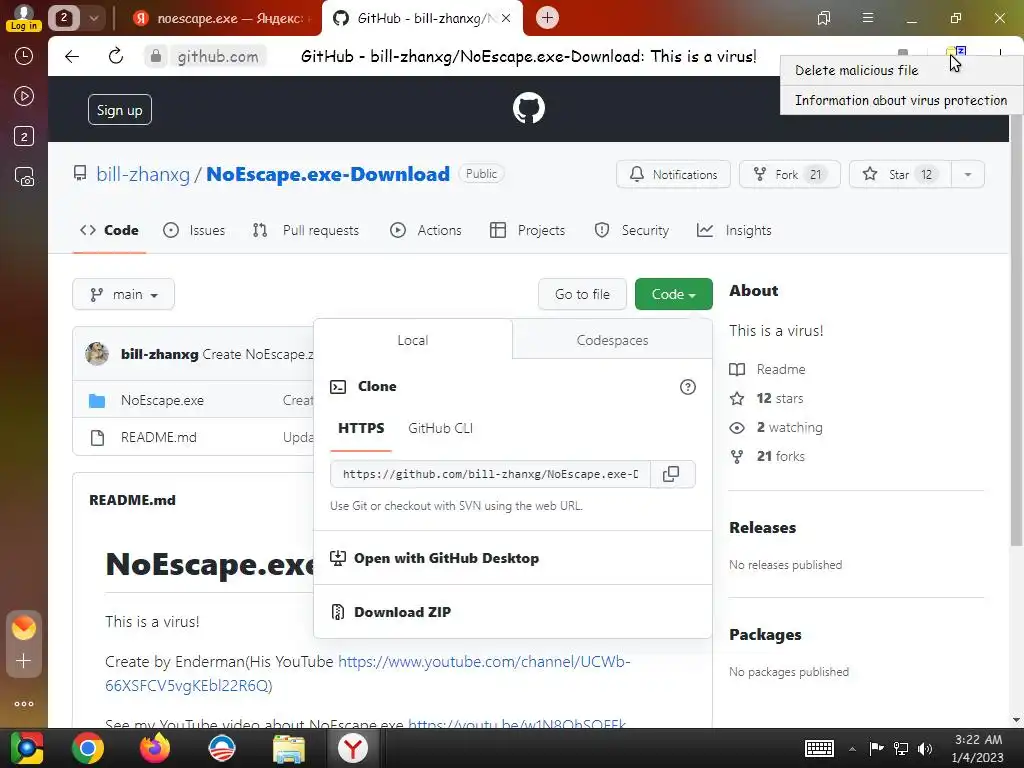Open the Insights repository tab

[x=734, y=231]
